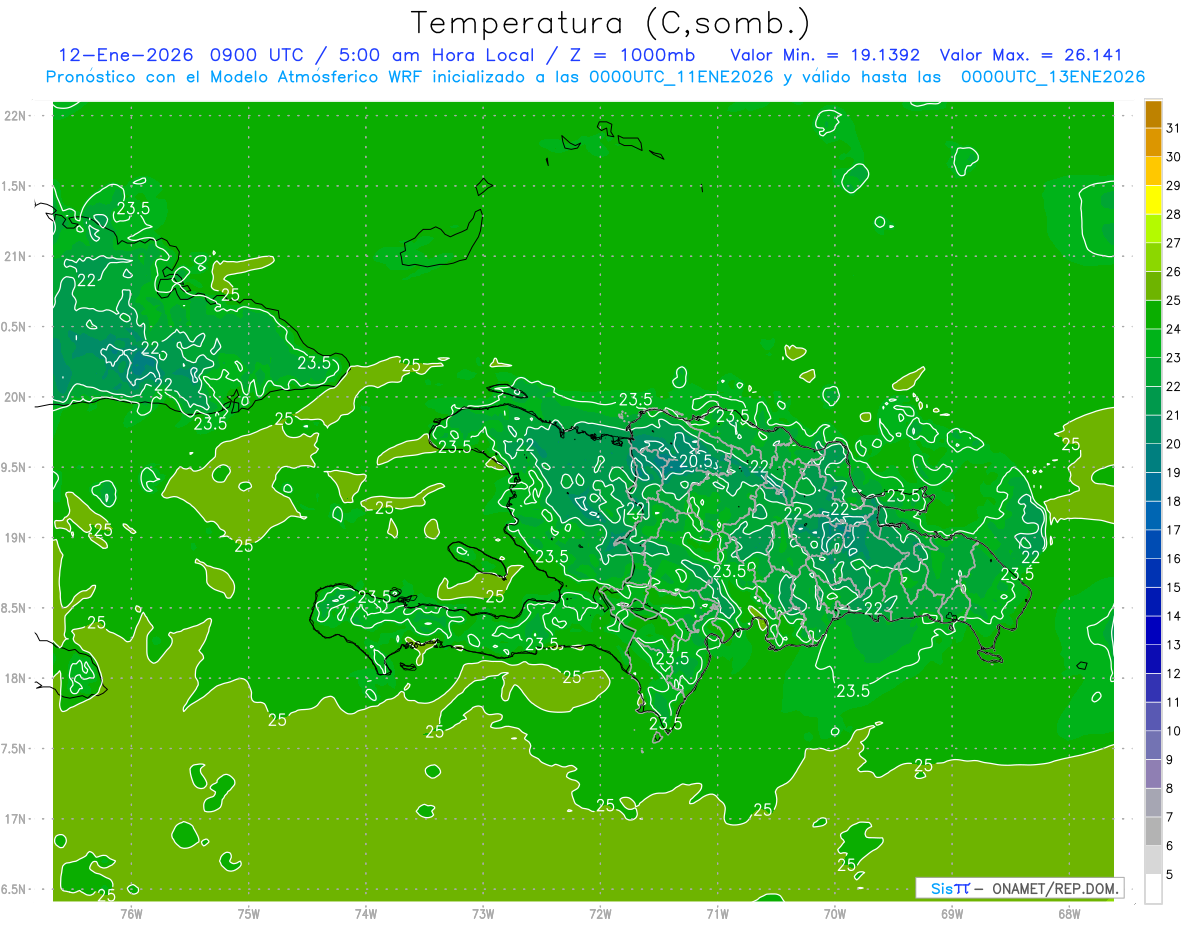Click the gray legend swatch between 6 and 7
Screen dimensions: 1200x927
1153,831
